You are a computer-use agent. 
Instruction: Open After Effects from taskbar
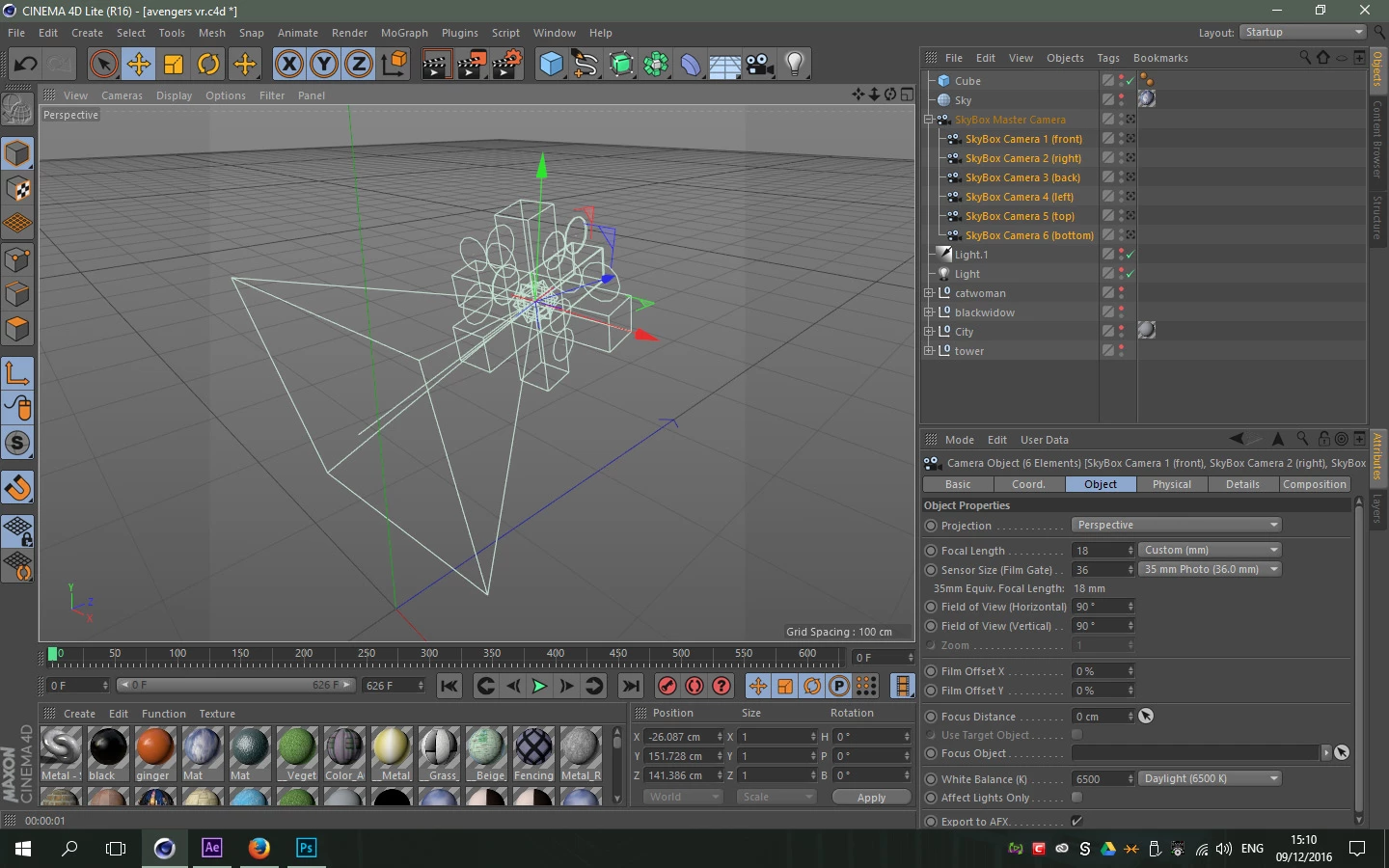pyautogui.click(x=211, y=848)
